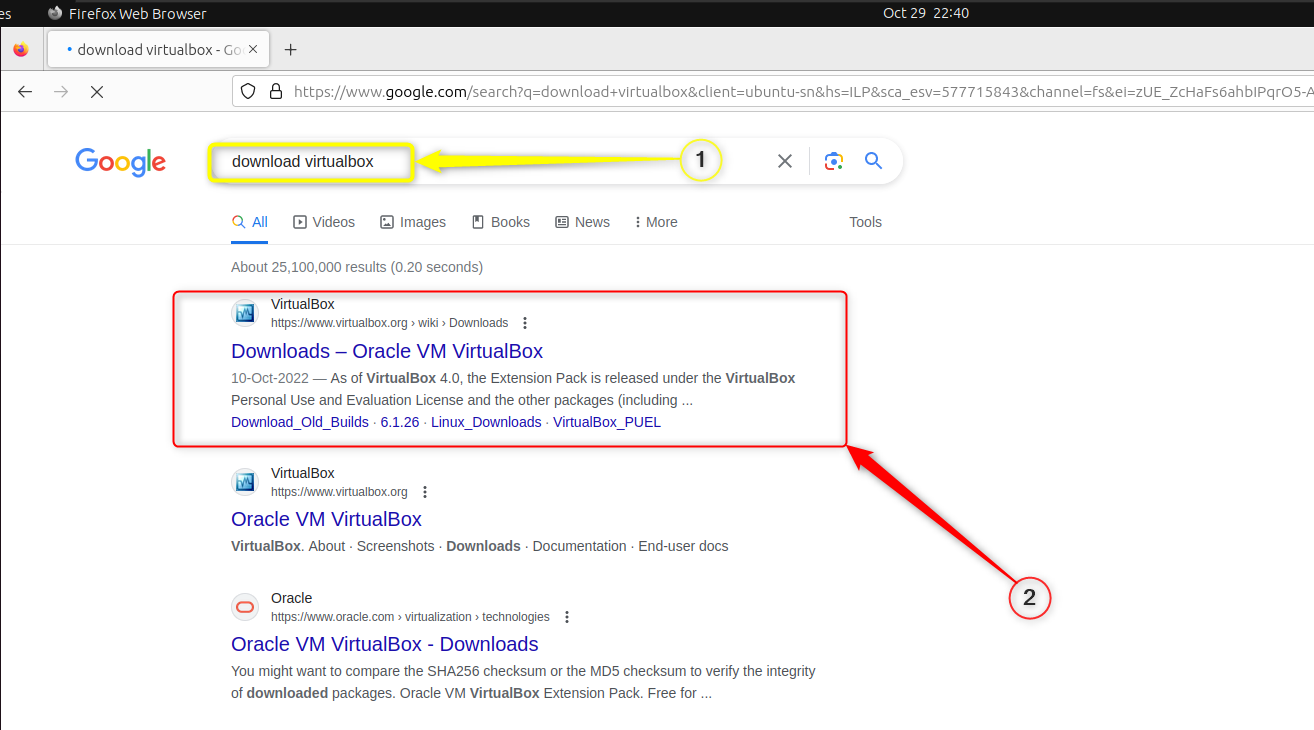Expand options for virtualbox.org wiki Downloads result
This screenshot has width=1314, height=730.
pos(525,323)
